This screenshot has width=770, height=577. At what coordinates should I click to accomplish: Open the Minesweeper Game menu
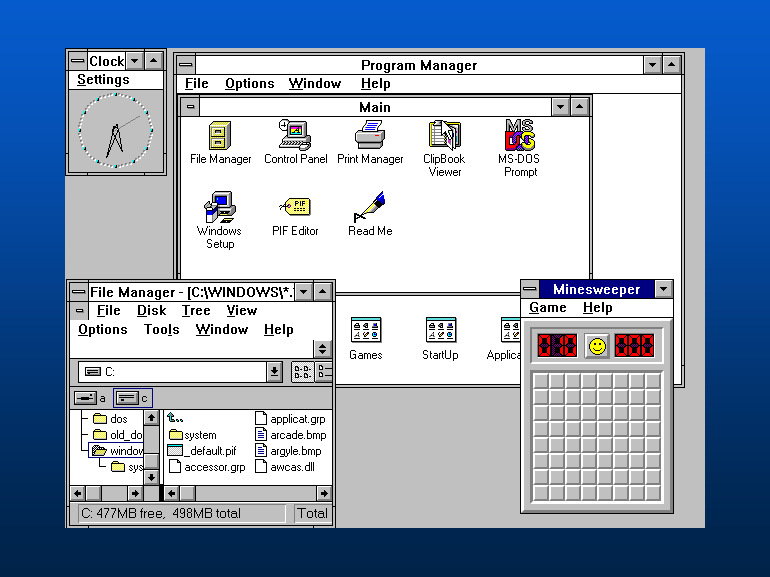click(x=548, y=307)
